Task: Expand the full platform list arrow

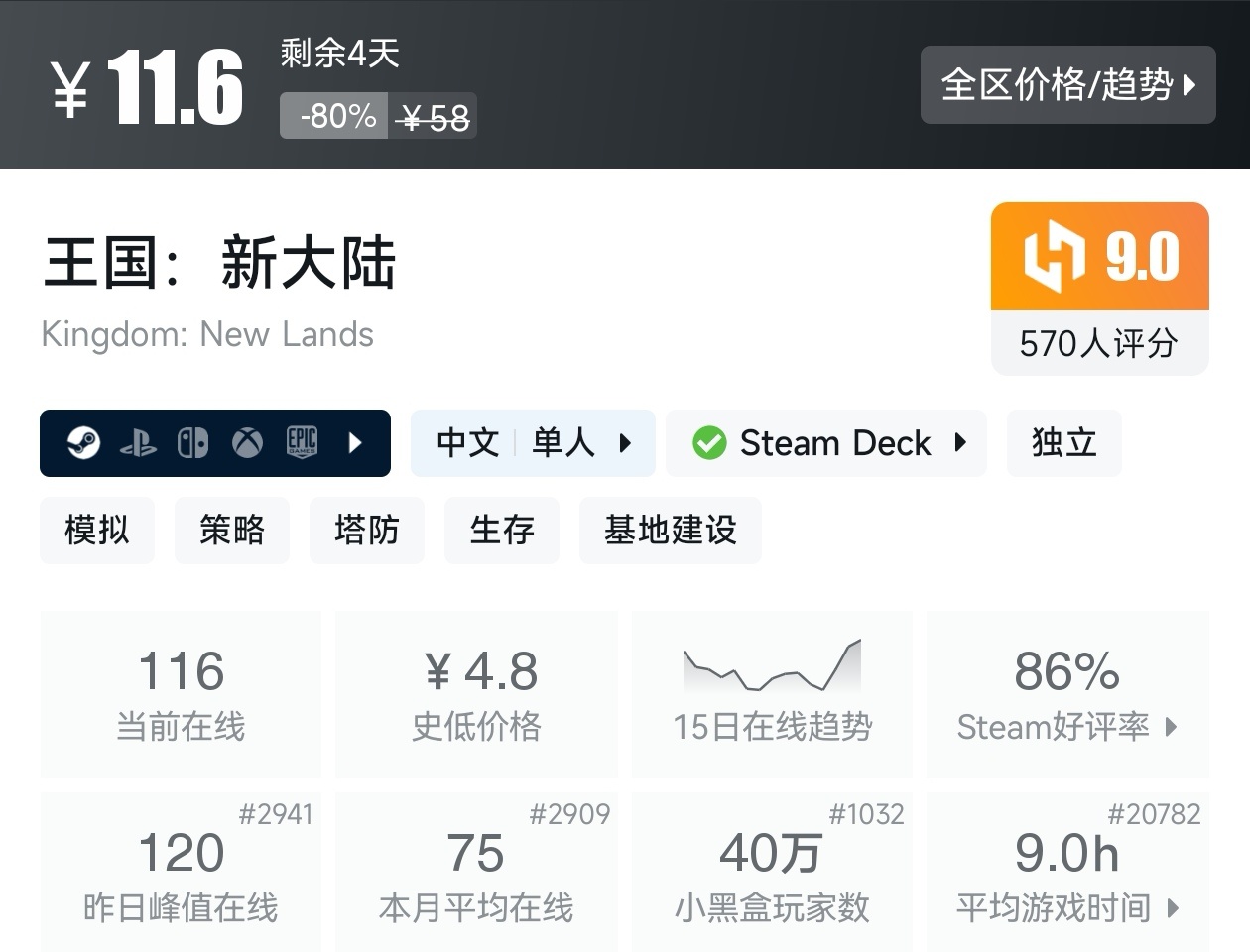Action: click(356, 443)
